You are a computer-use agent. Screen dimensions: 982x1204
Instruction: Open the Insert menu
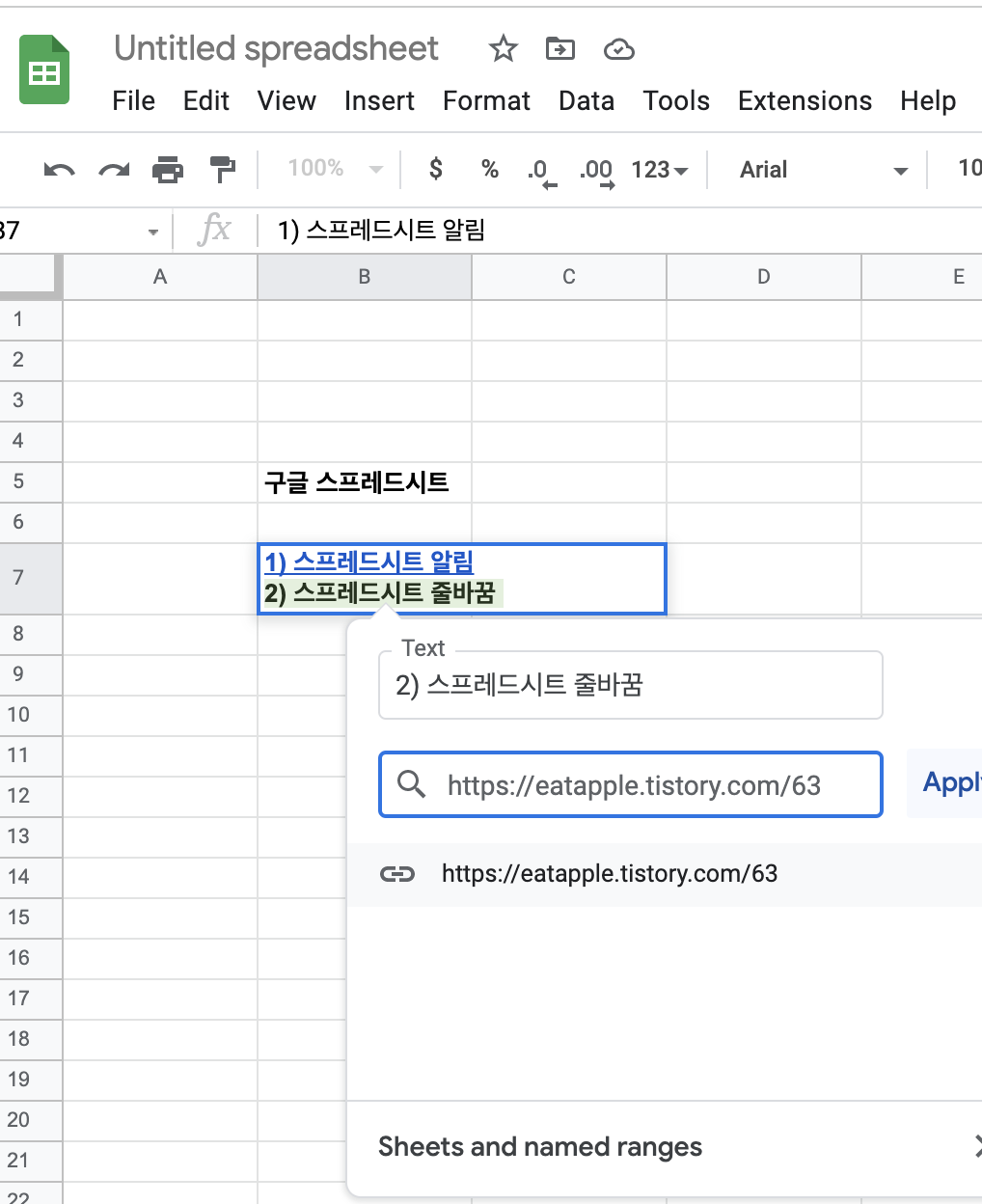379,101
